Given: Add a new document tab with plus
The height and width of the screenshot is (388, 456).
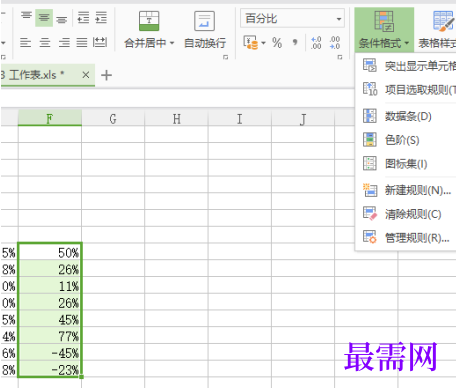Looking at the screenshot, I should point(106,75).
